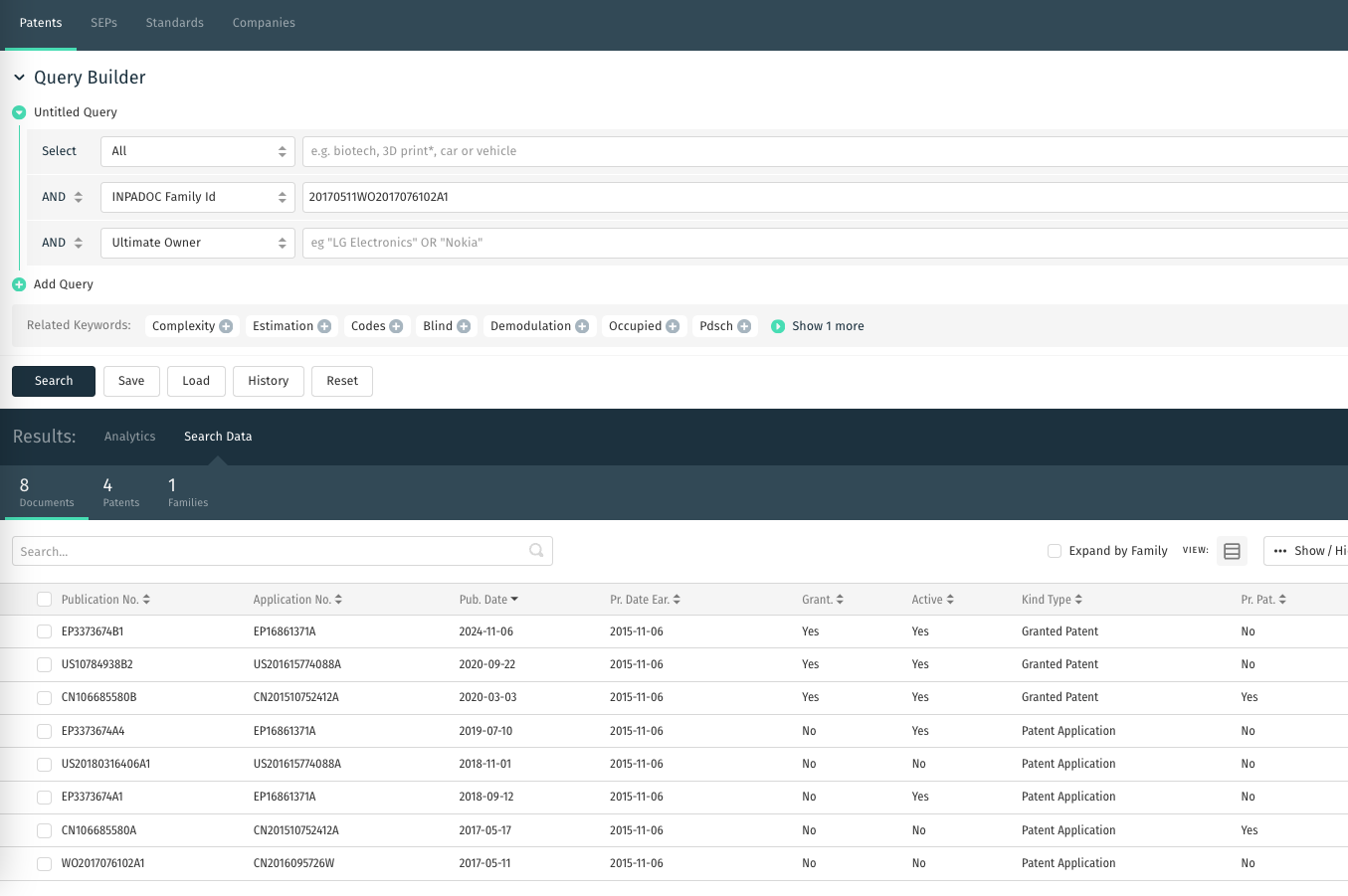Viewport: 1348px width, 896px height.
Task: Check the row for CN106685580A
Action: 44,830
